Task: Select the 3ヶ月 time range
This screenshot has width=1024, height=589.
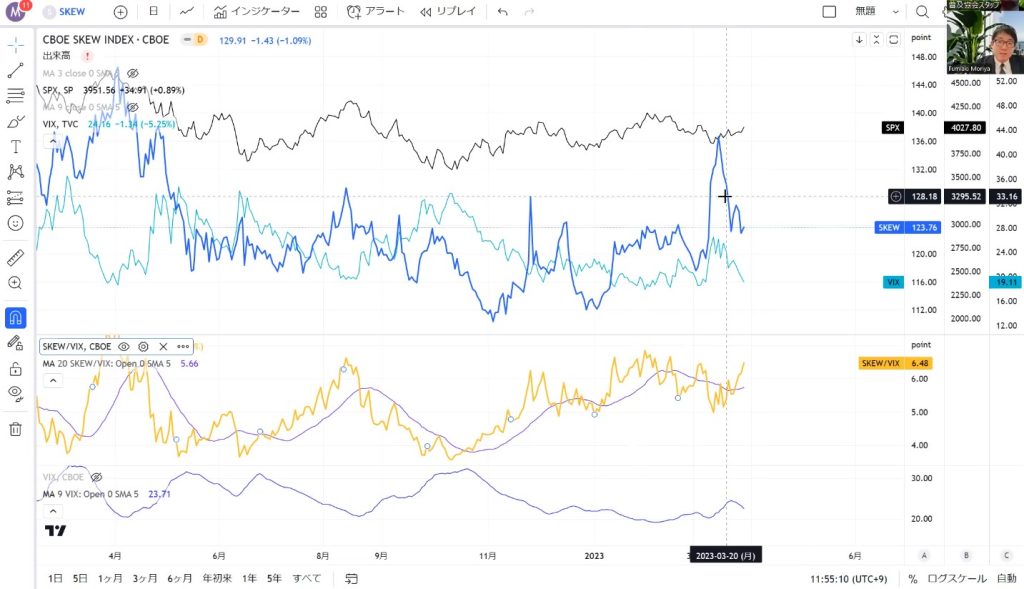Action: click(145, 579)
